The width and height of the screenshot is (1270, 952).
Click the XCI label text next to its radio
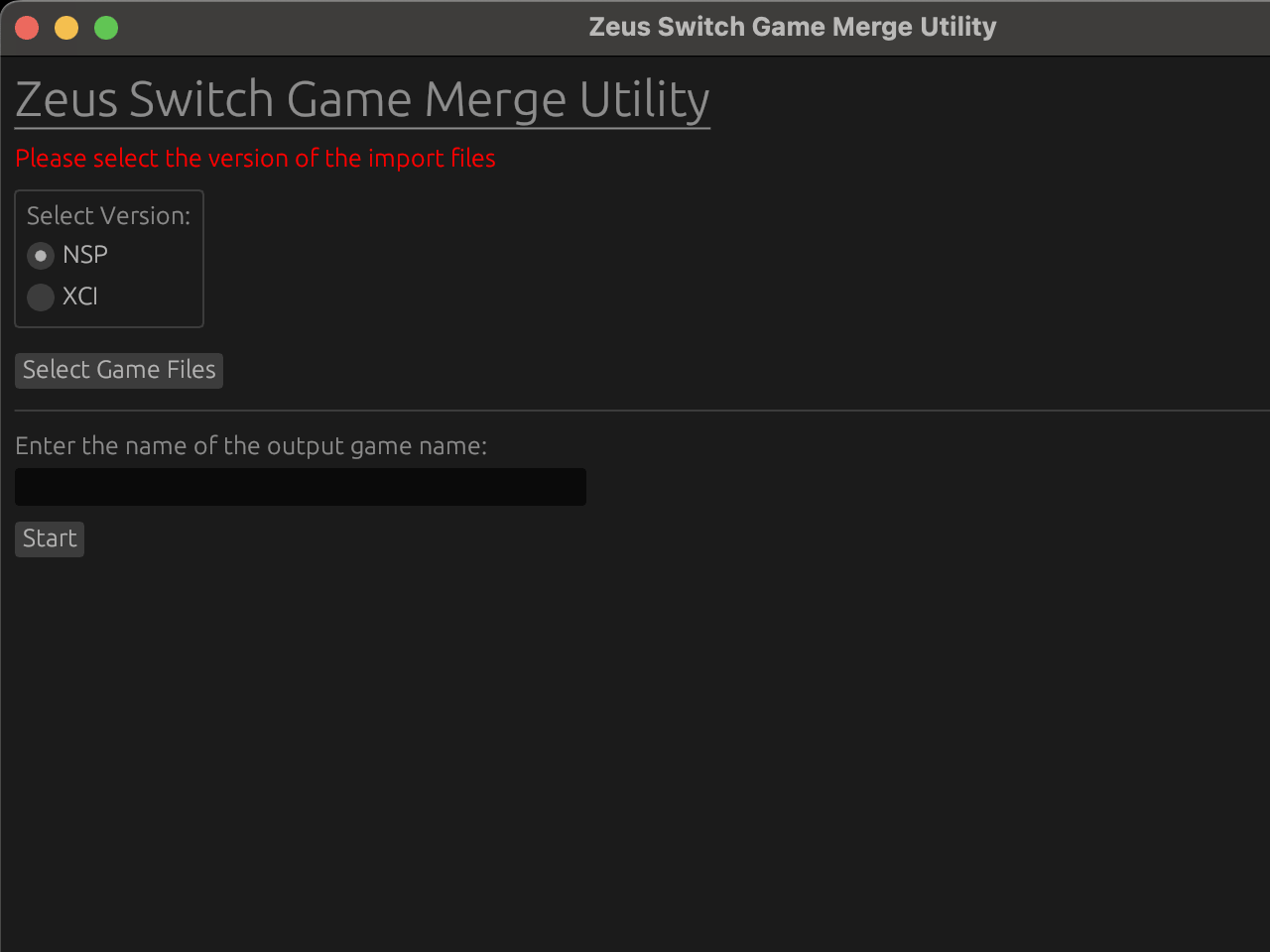(79, 296)
